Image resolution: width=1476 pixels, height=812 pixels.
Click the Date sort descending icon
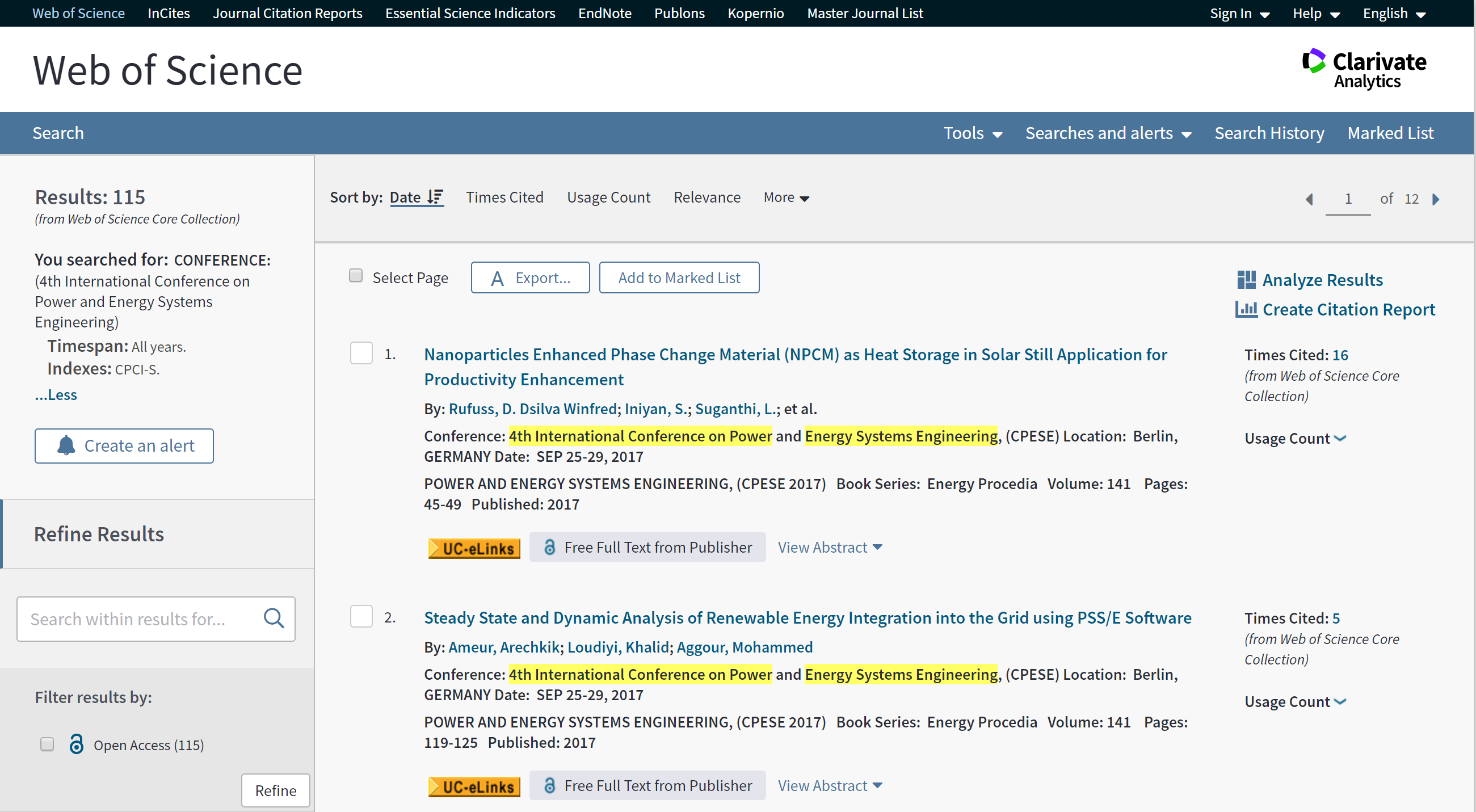(435, 197)
